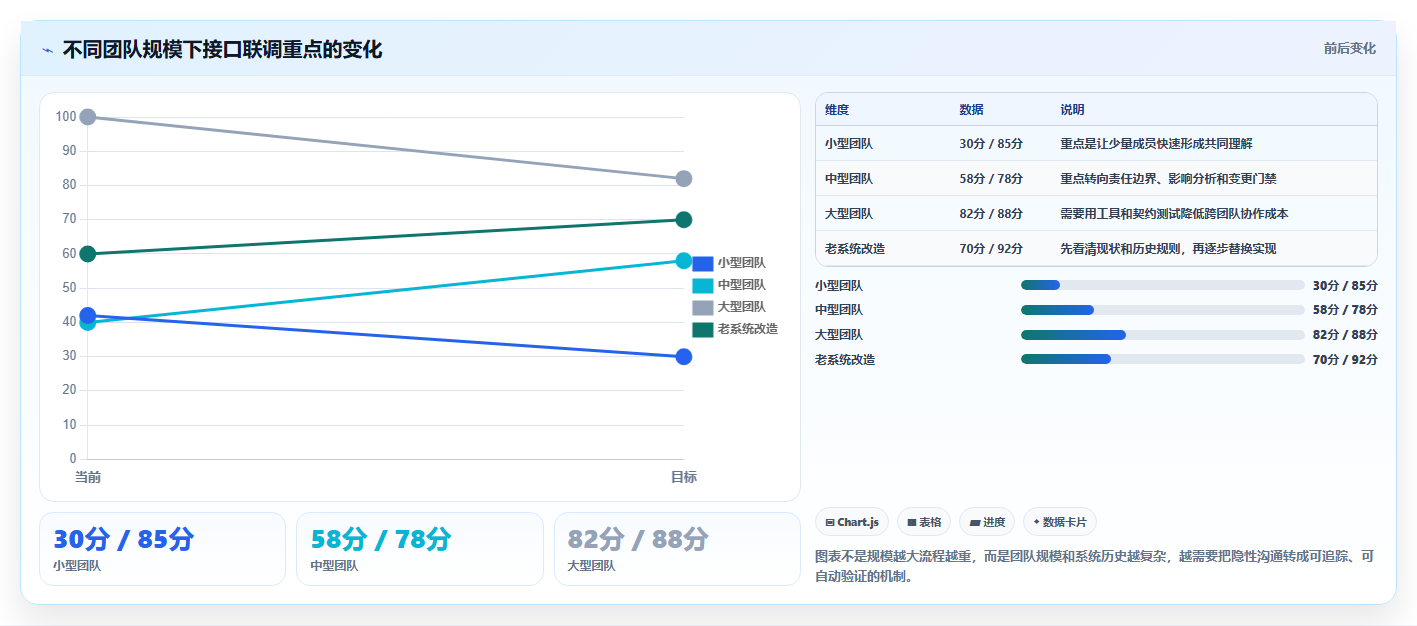Screen dimensions: 1417x626
Task: Click the 表格 tag chip
Action: [x=924, y=522]
